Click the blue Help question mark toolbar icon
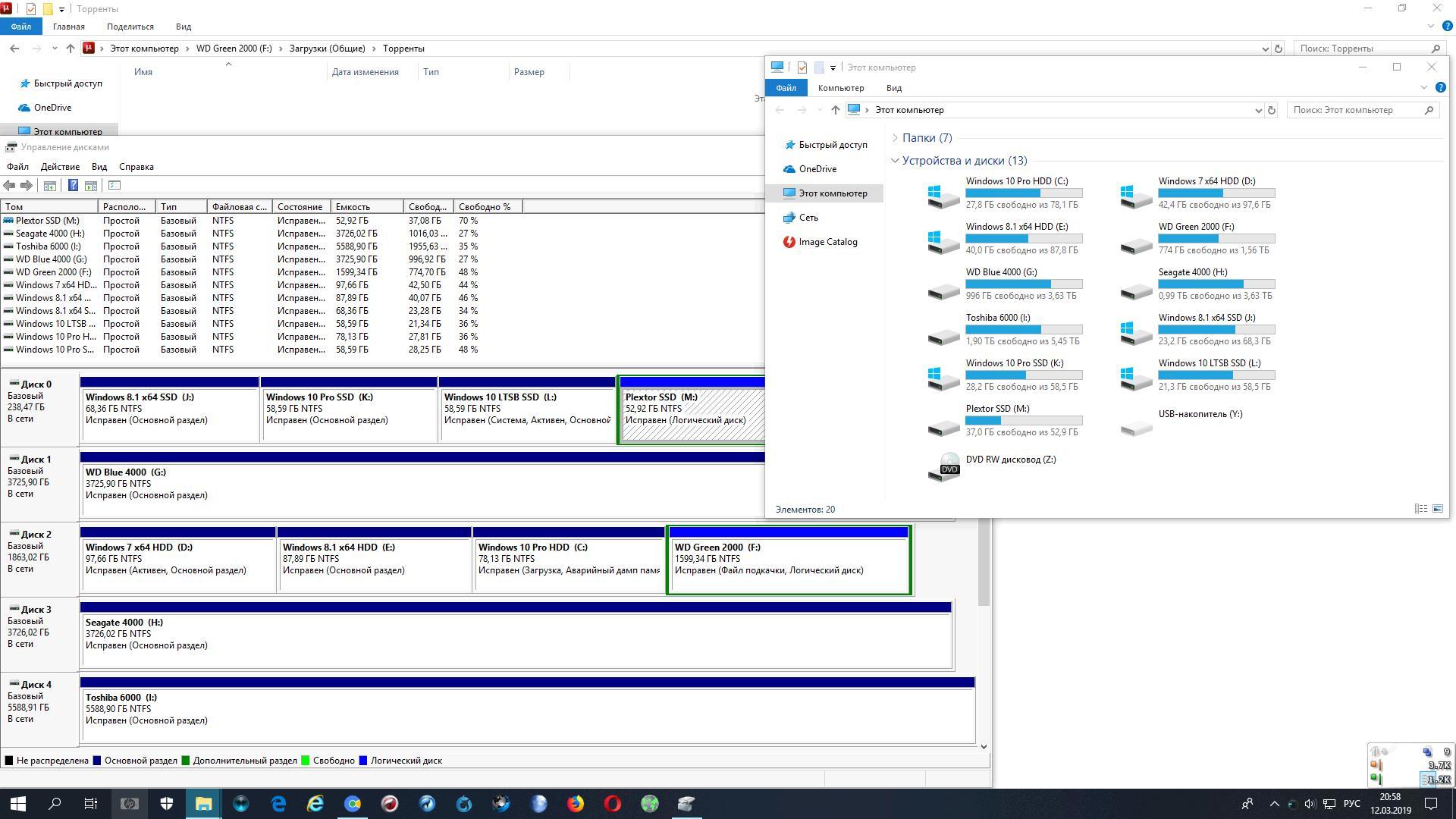 tap(73, 186)
